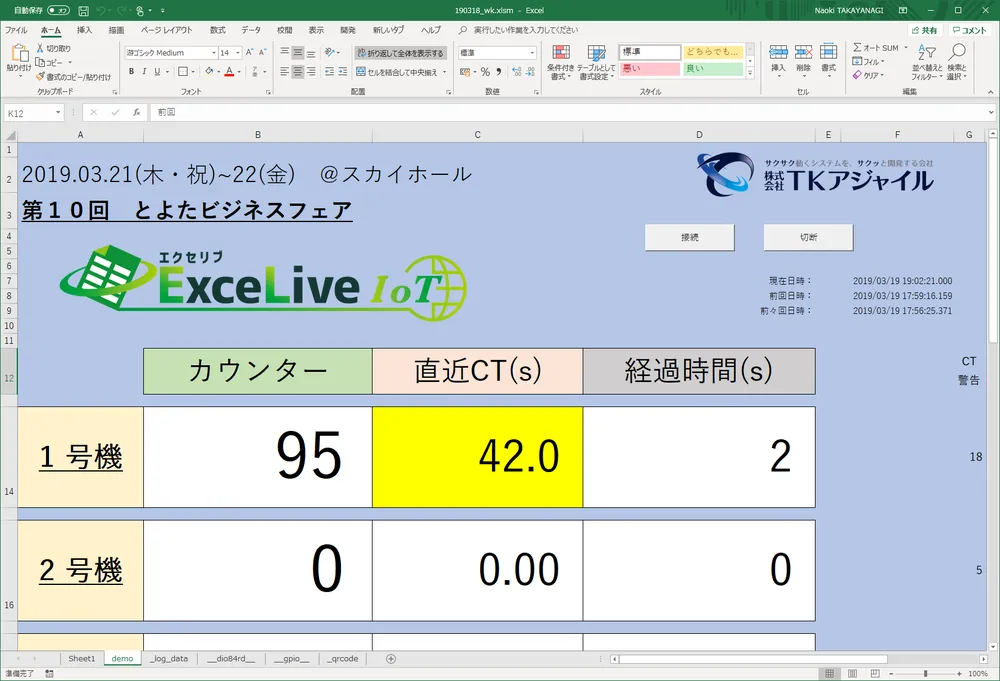Click the decrease font size icon
This screenshot has width=1000, height=681.
pyautogui.click(x=262, y=52)
